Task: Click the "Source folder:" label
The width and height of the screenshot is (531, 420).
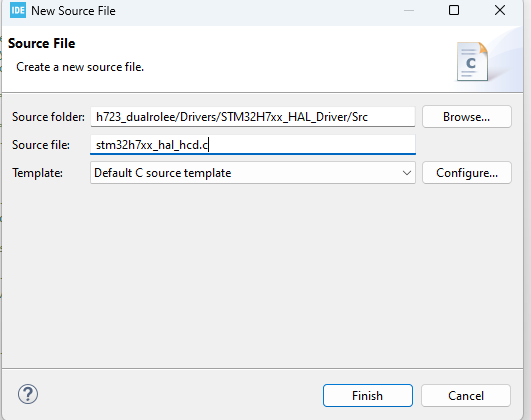Action: click(48, 117)
